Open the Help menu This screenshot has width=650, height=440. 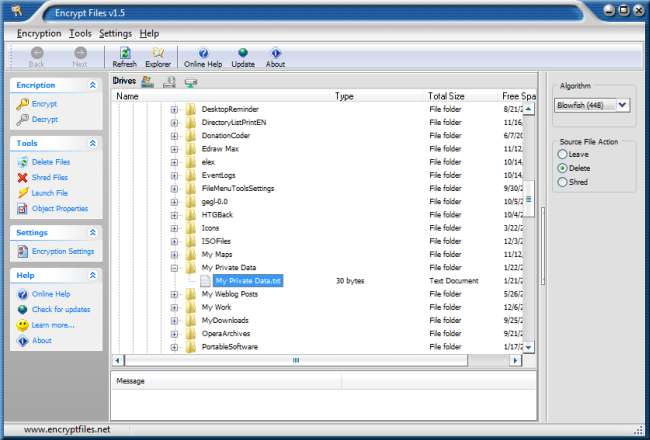tap(149, 34)
